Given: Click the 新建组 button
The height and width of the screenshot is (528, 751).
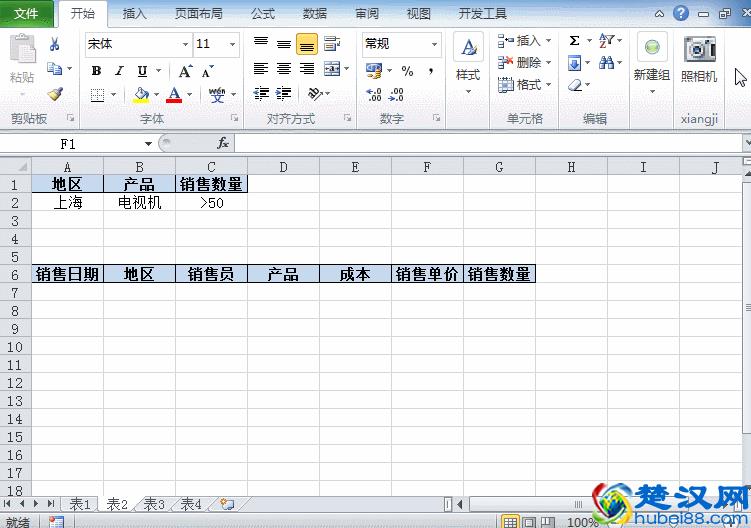Looking at the screenshot, I should tap(652, 60).
